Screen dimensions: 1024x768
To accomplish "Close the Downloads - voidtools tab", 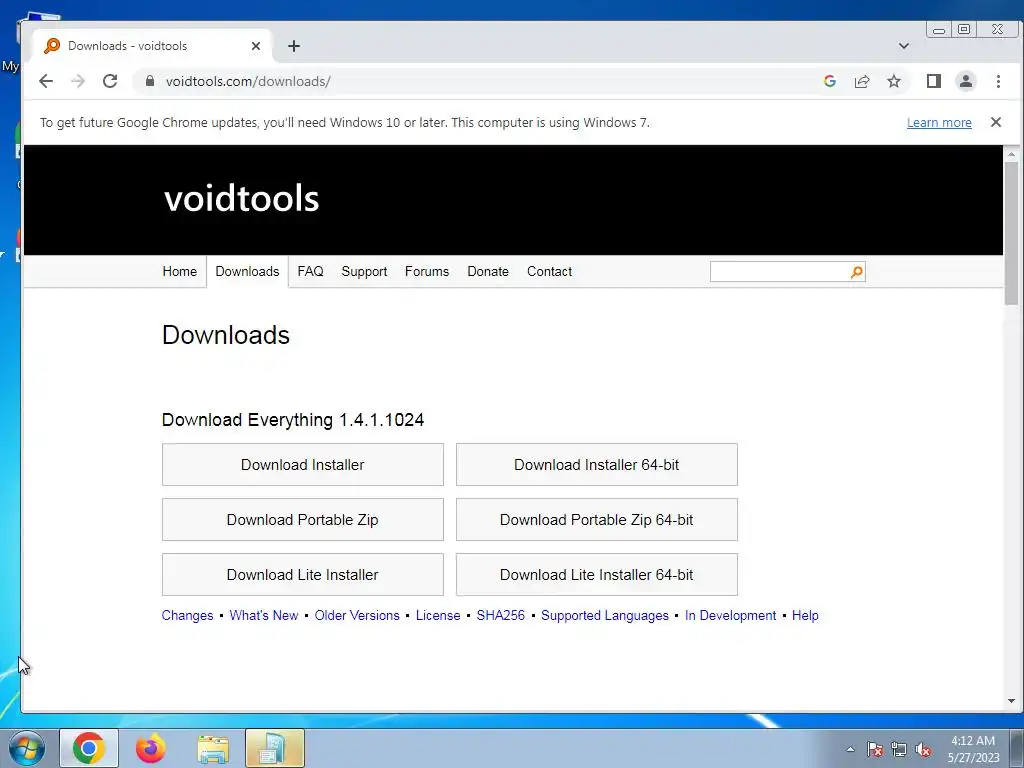I will [x=255, y=46].
